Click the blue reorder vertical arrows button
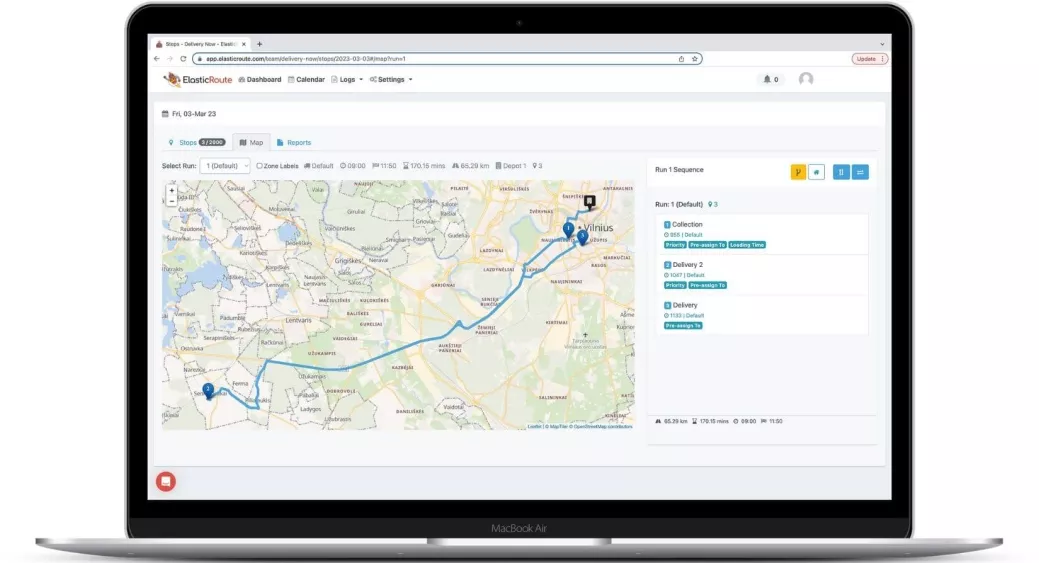Screen dimensions: 1039x563 [x=841, y=172]
